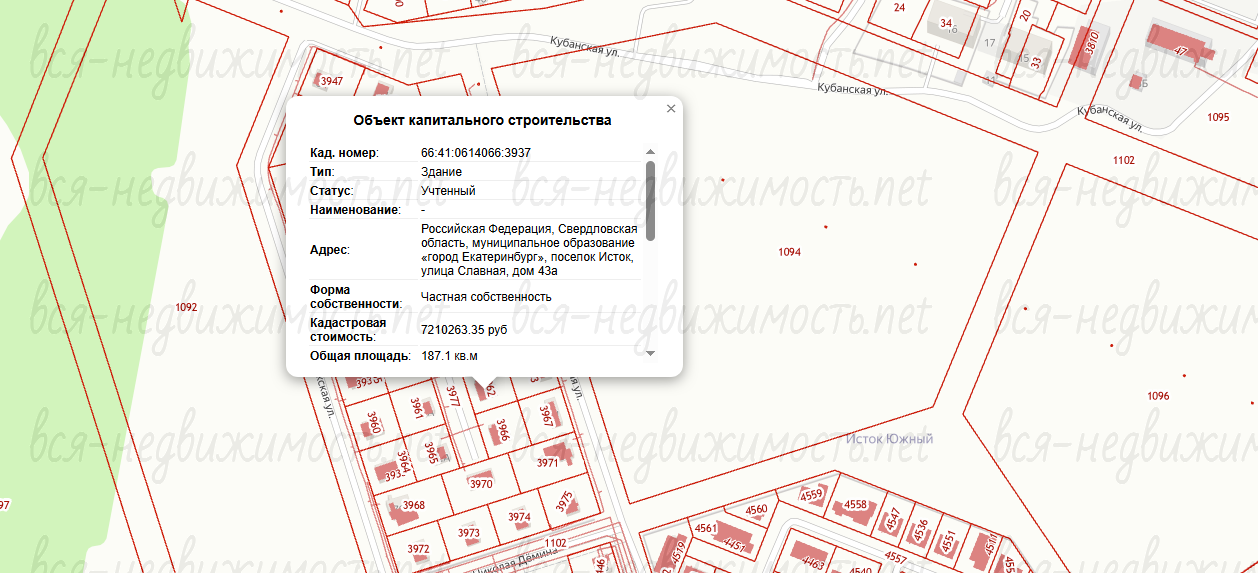Viewport: 1258px width, 573px height.
Task: Click land parcel 1094
Action: tap(789, 252)
